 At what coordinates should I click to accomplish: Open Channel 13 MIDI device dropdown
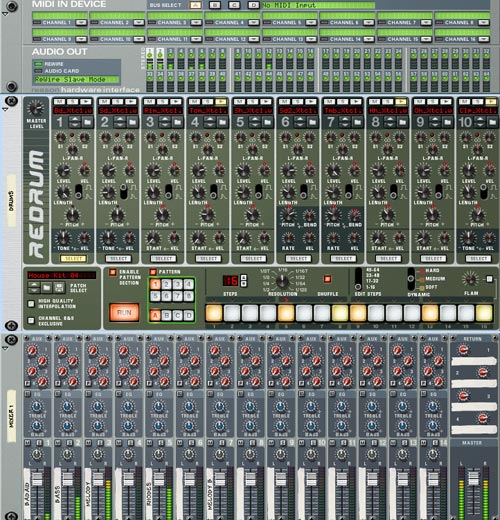pos(311,39)
